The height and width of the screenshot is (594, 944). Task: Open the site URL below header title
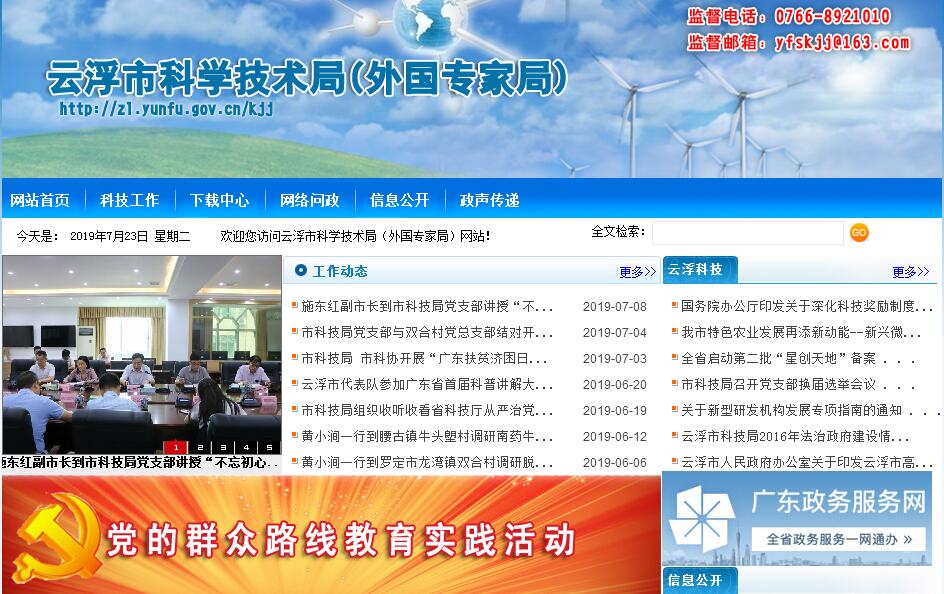(166, 109)
